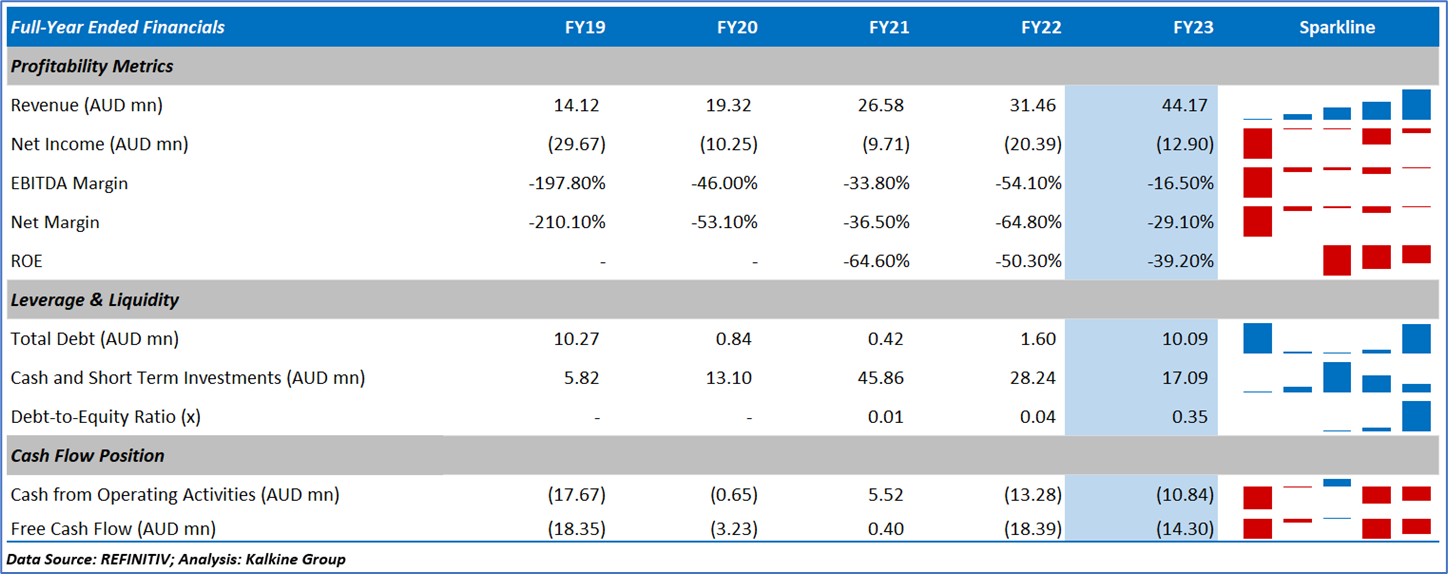Viewport: 1448px width, 574px height.
Task: Click the Total Debt sparkline
Action: pos(1336,339)
